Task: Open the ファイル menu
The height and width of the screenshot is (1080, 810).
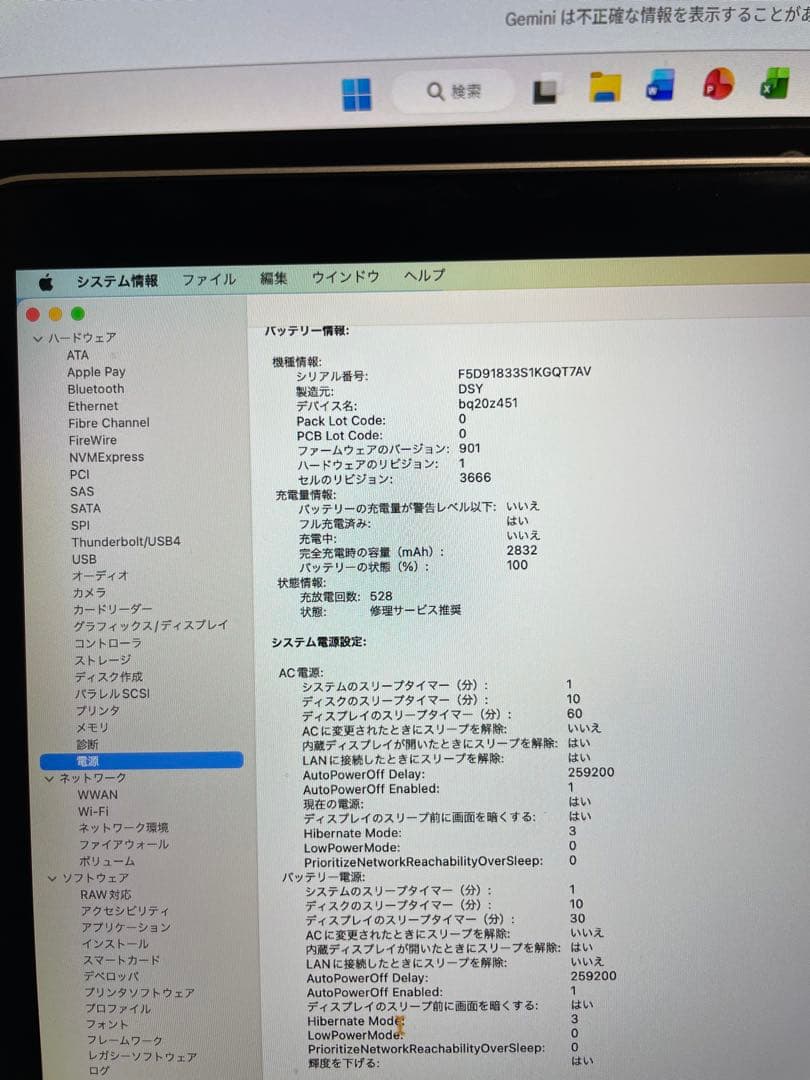Action: point(209,279)
